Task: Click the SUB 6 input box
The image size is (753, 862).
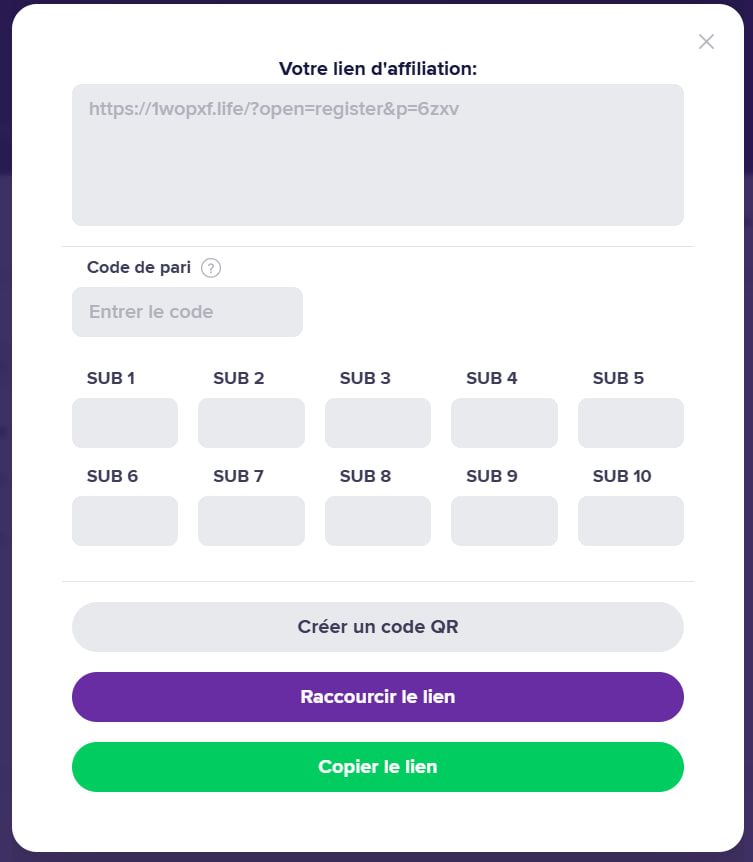Action: 125,521
